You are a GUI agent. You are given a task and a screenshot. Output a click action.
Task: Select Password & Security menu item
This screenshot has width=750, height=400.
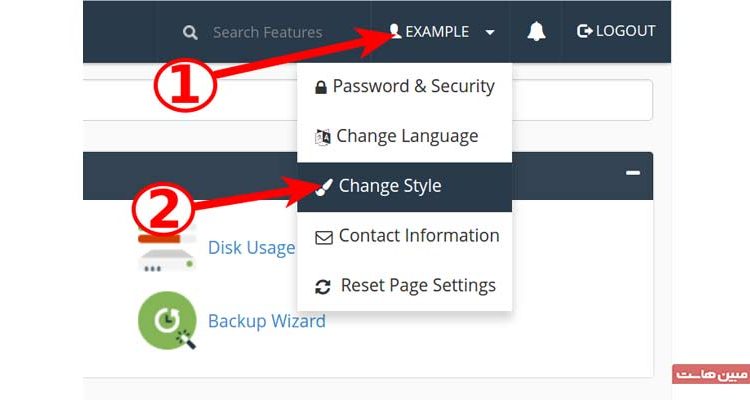[x=413, y=87]
